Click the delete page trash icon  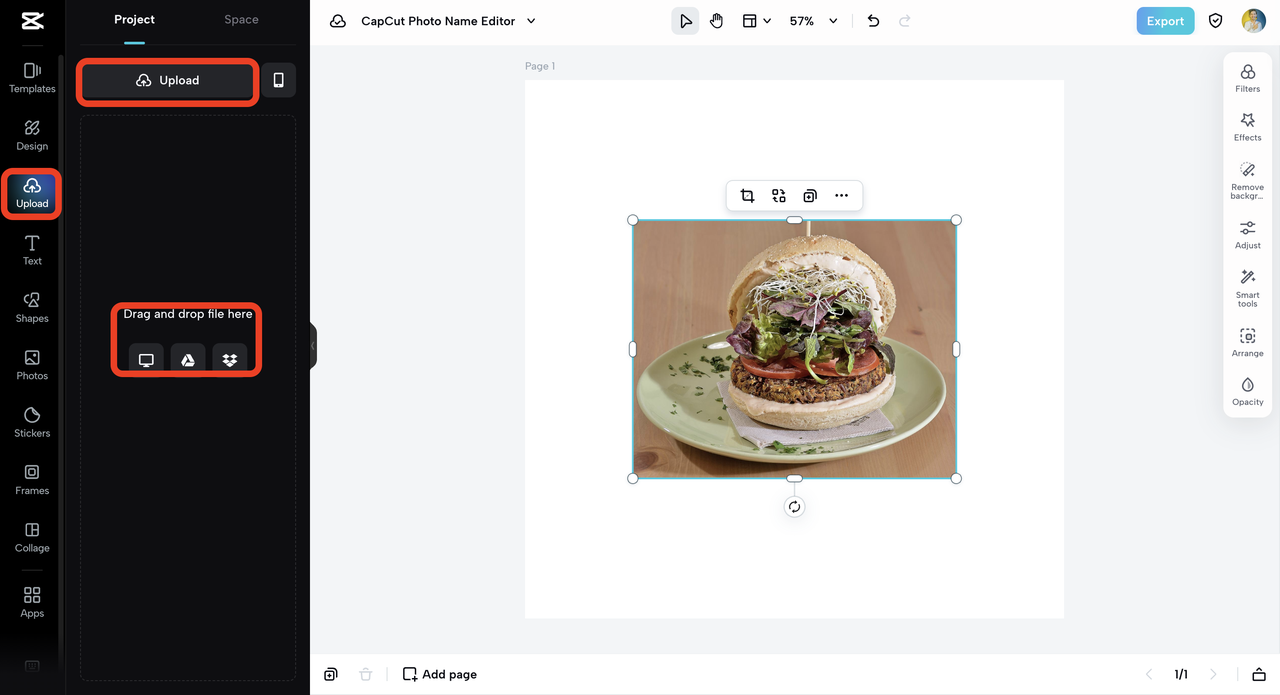(x=366, y=675)
